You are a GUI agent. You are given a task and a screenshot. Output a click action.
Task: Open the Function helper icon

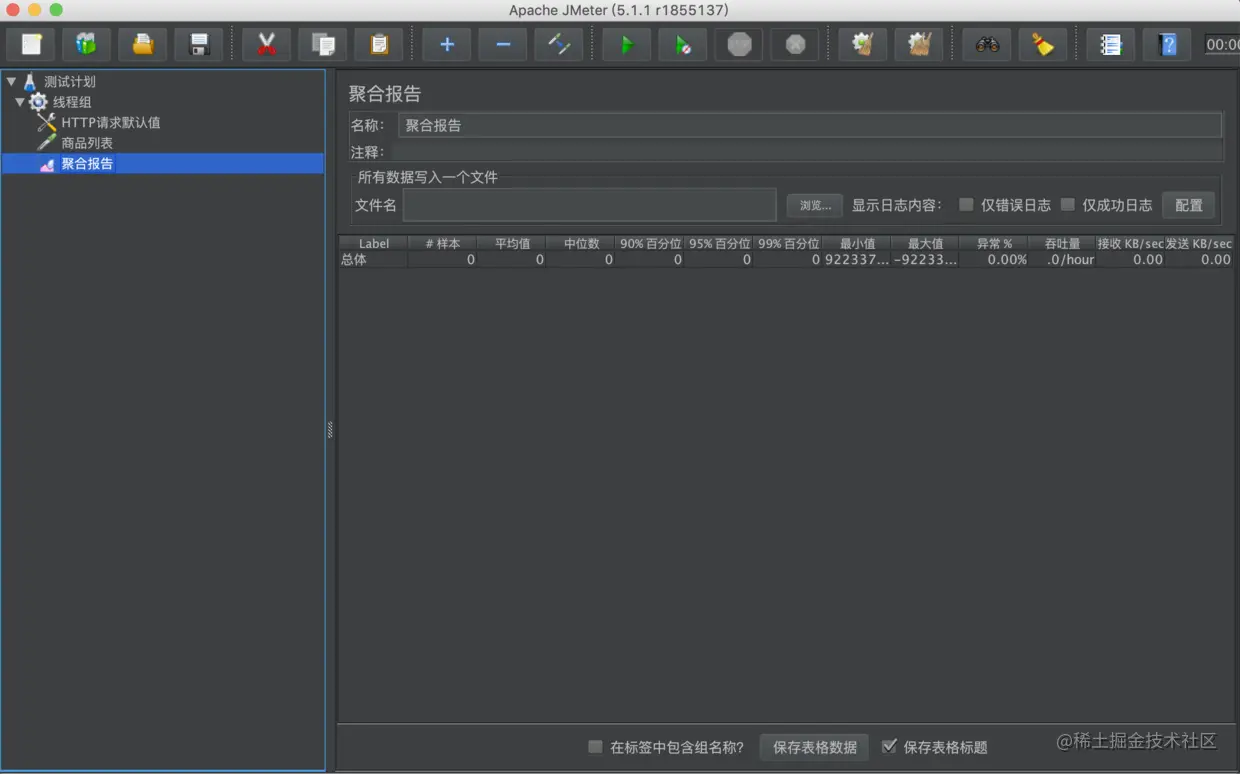(1111, 45)
